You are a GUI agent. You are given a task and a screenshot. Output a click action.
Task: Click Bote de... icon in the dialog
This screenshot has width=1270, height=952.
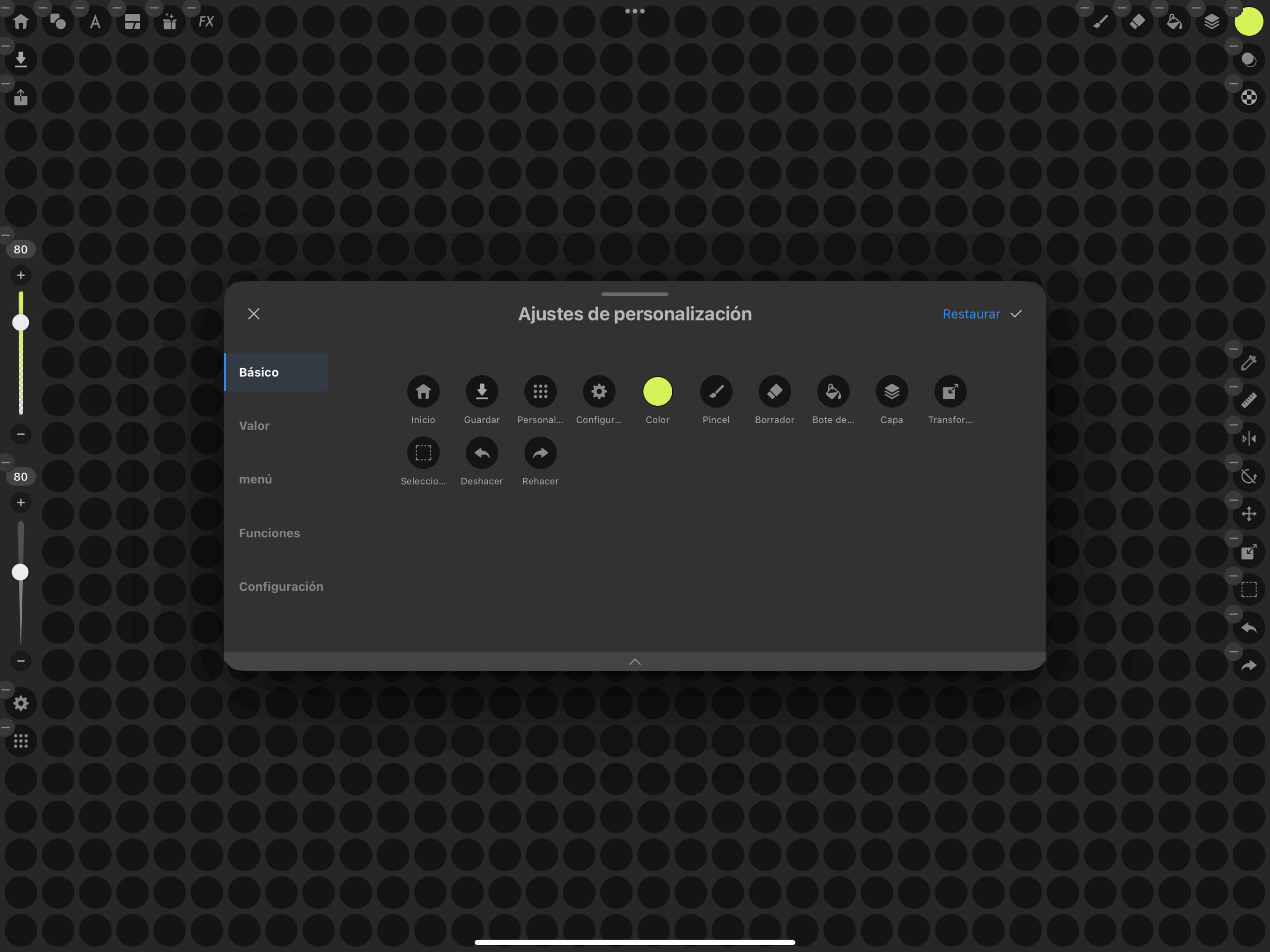coord(833,391)
